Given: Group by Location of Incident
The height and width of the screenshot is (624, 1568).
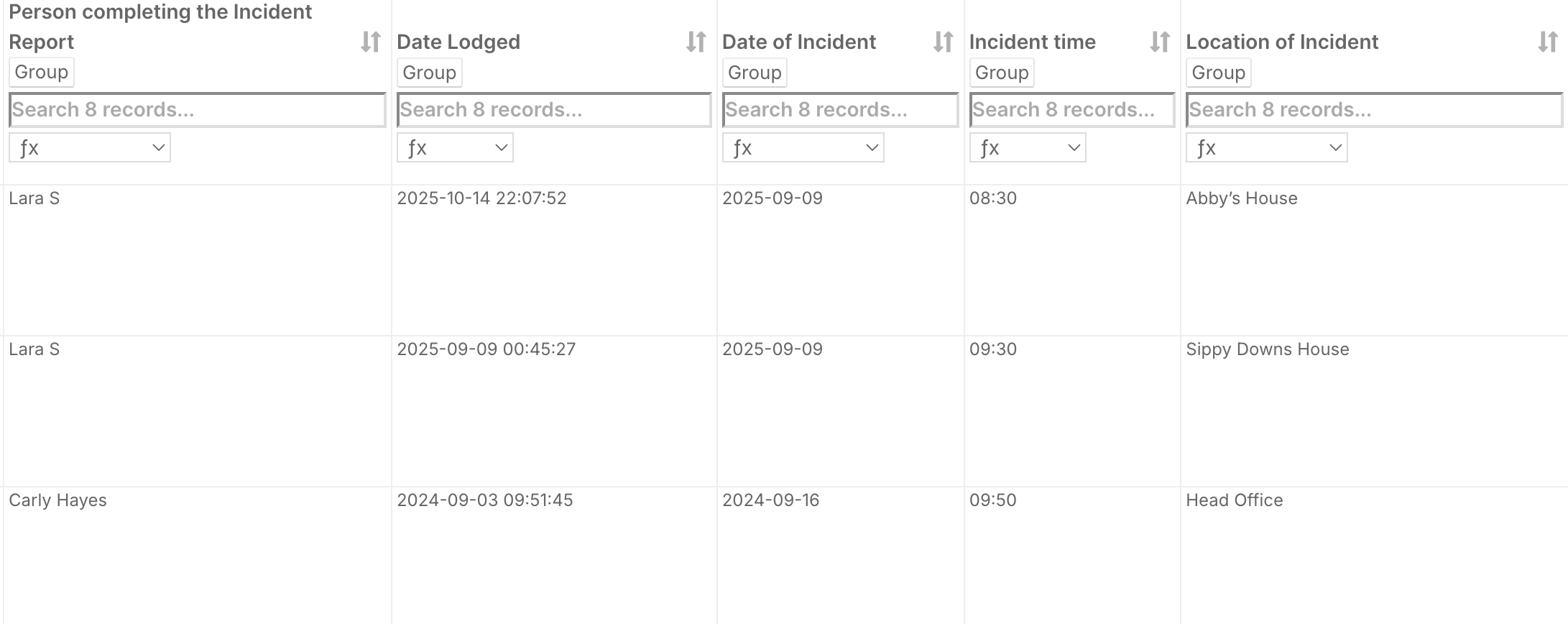Looking at the screenshot, I should (1218, 73).
